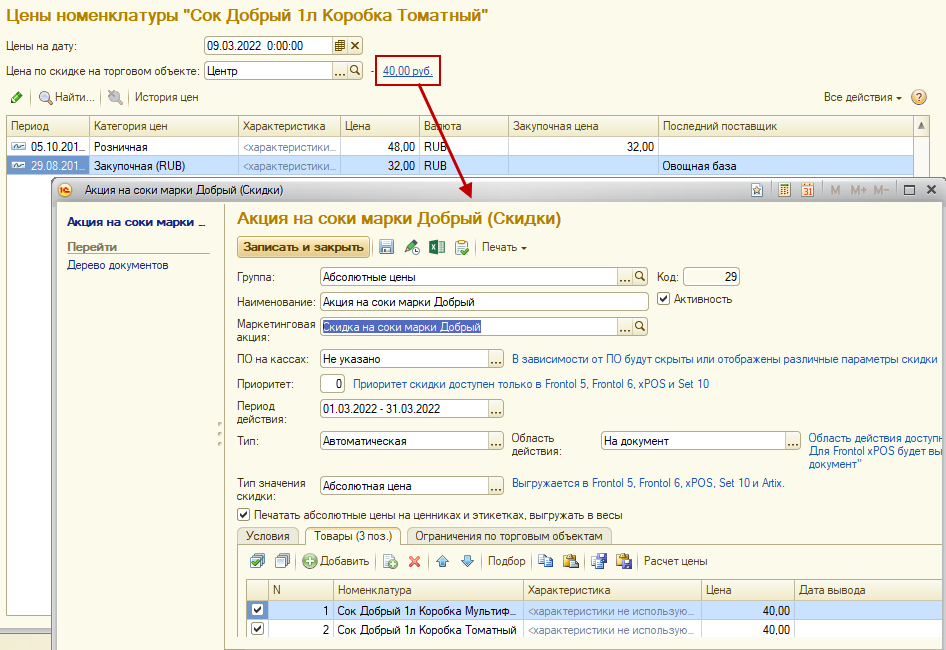The image size is (946, 650).
Task: Open the calculator icon in title bar
Action: coord(784,190)
